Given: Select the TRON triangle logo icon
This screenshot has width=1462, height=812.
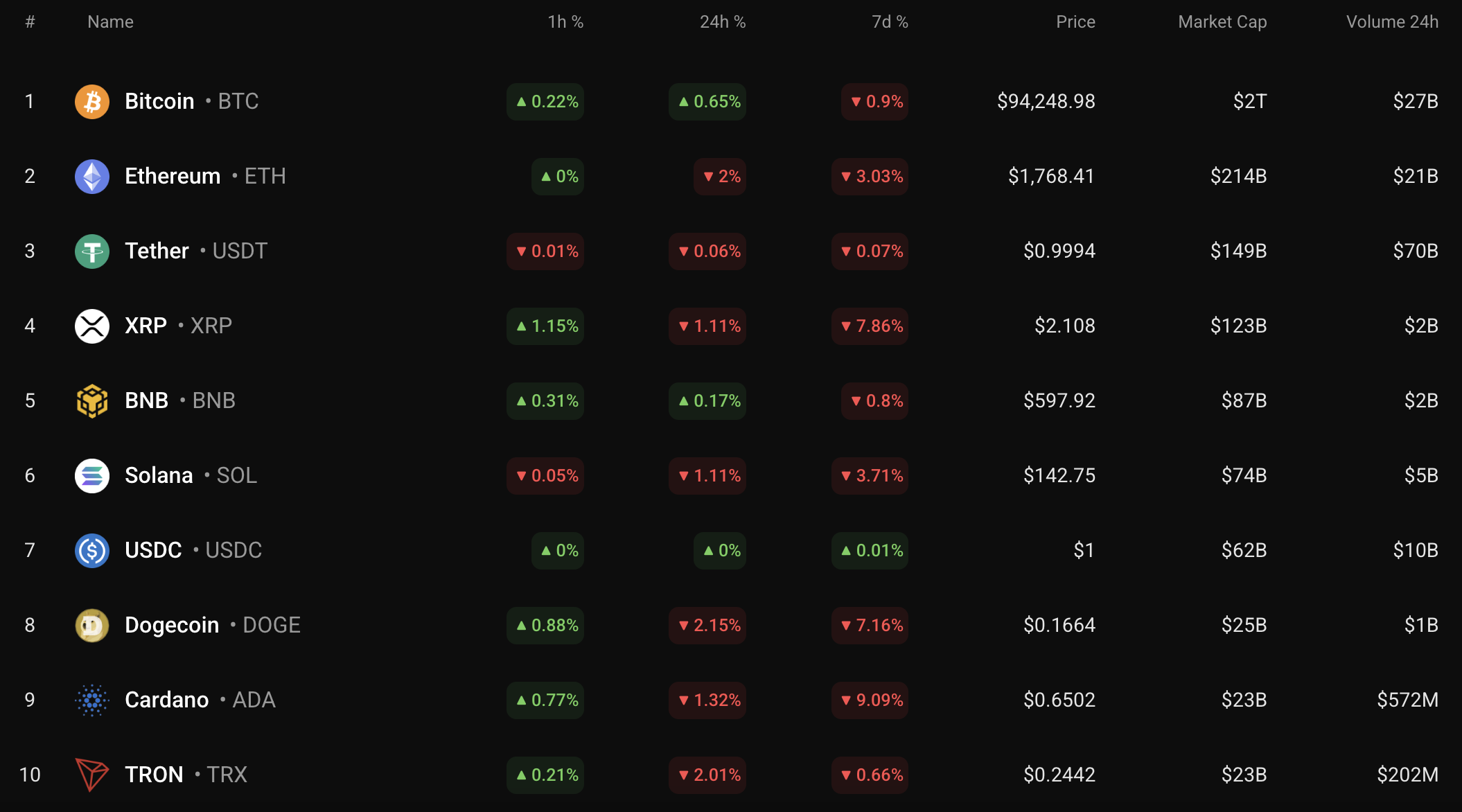Looking at the screenshot, I should point(92,775).
